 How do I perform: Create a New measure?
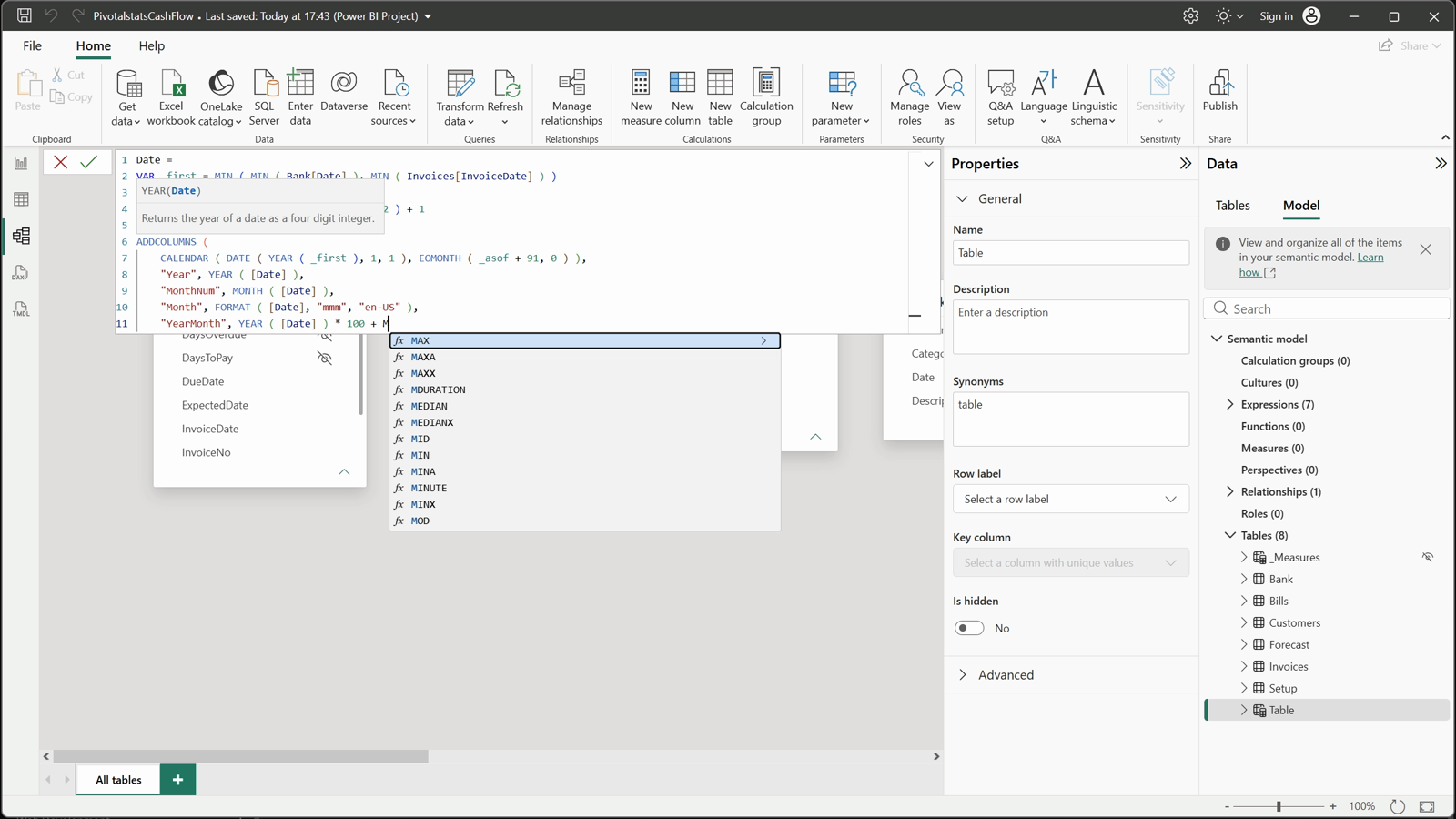coord(641,97)
